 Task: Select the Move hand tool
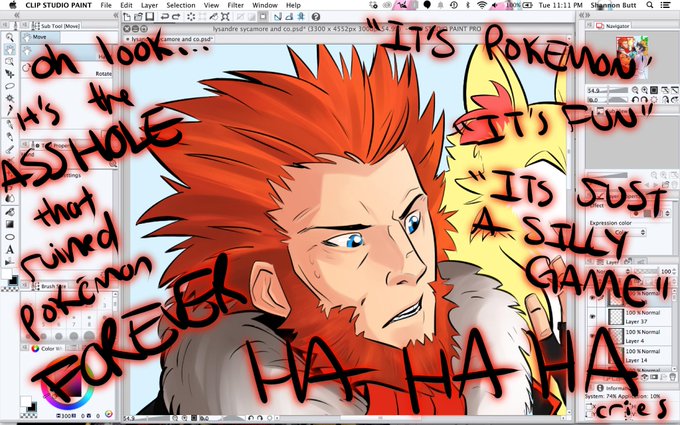[x=9, y=49]
